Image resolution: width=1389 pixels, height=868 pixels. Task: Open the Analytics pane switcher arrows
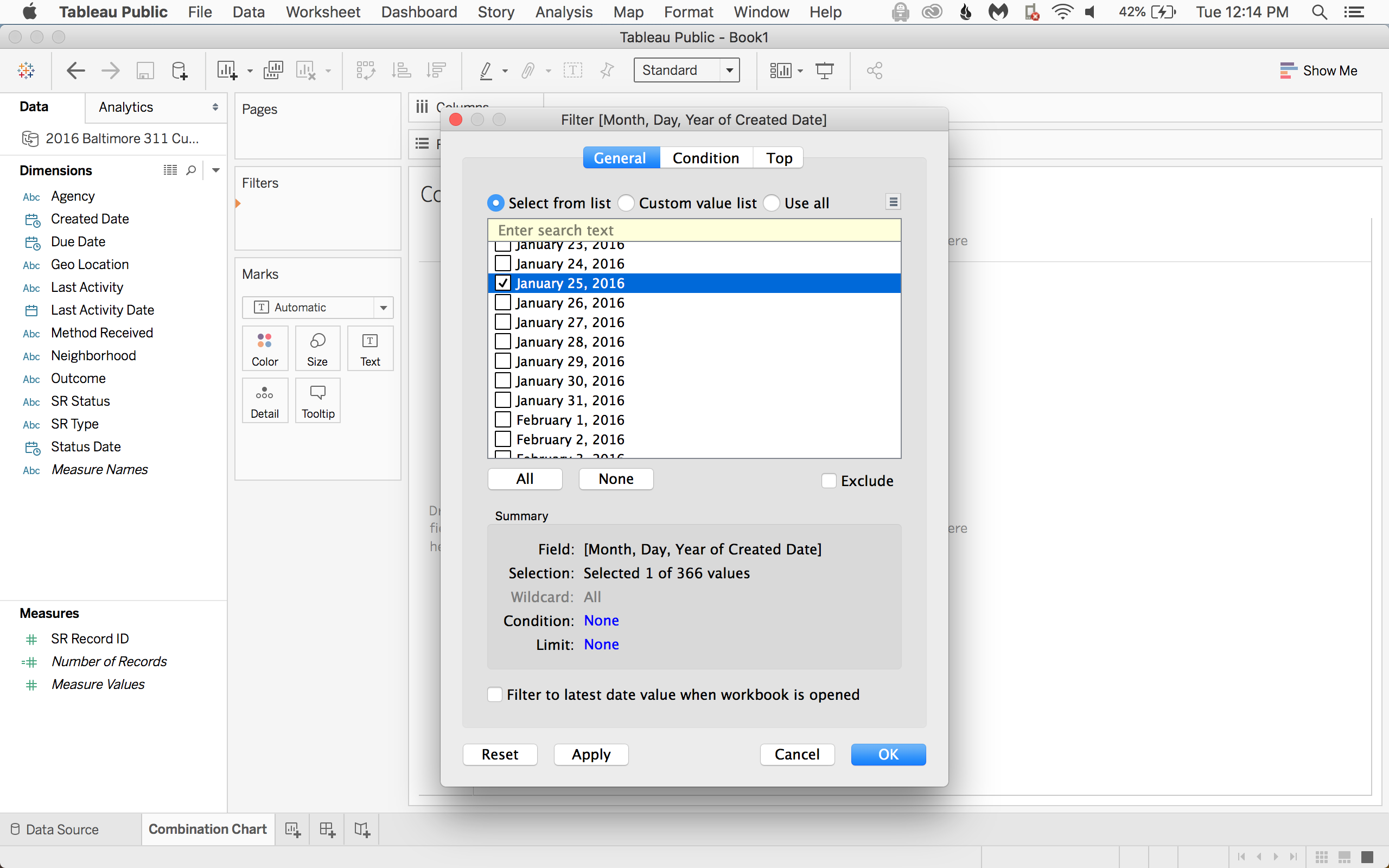coord(215,107)
